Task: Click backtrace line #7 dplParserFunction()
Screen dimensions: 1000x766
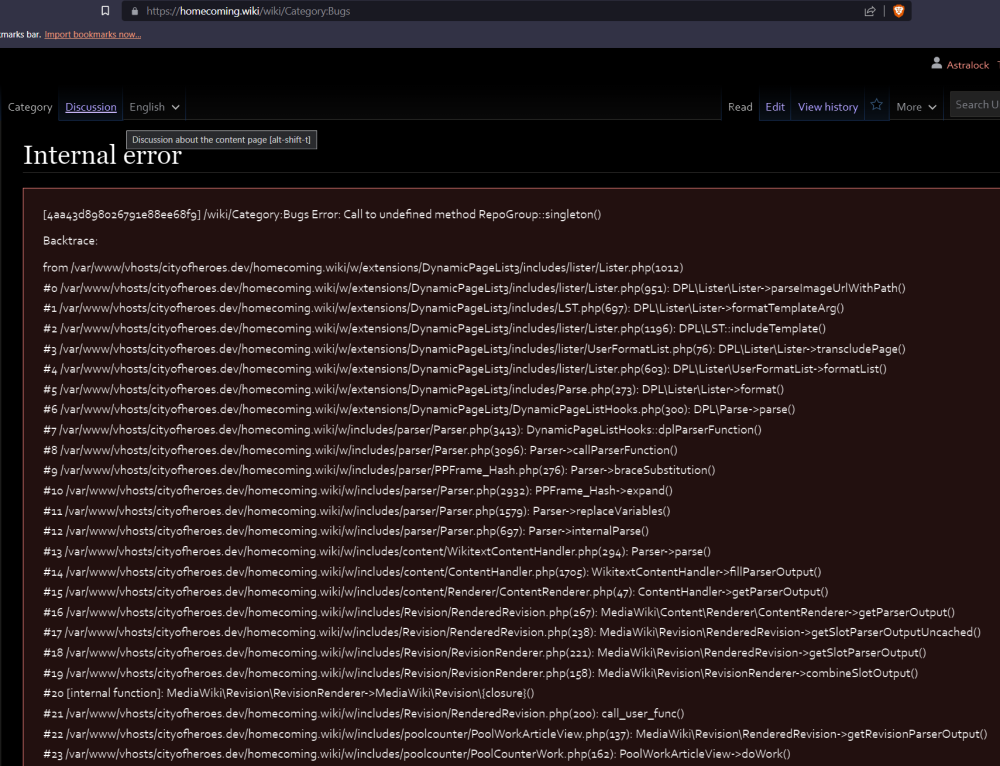Action: click(x=402, y=430)
